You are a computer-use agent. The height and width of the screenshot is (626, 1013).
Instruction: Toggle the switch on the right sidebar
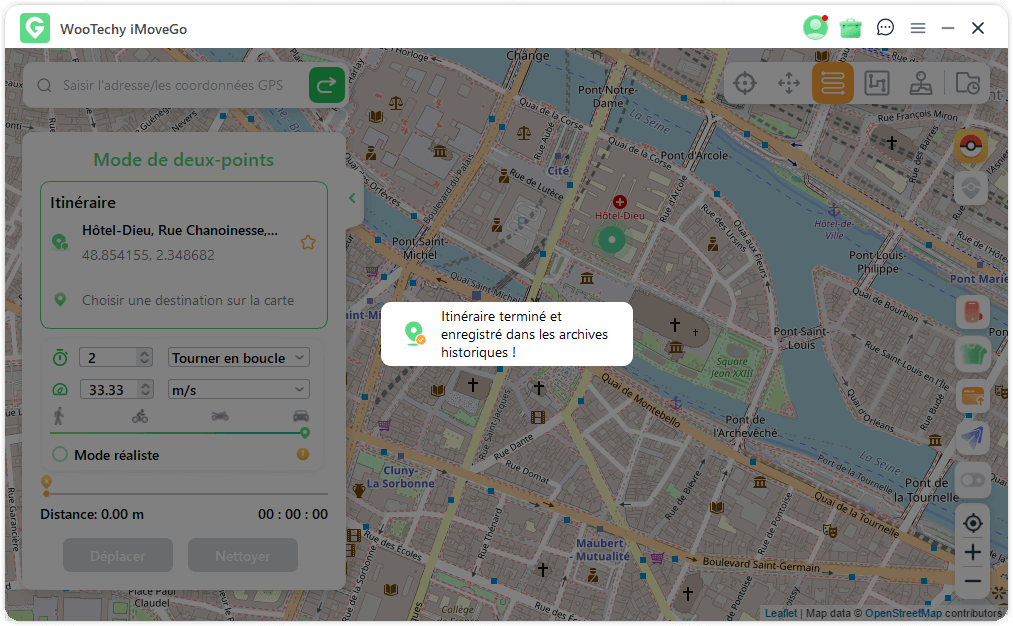[972, 480]
